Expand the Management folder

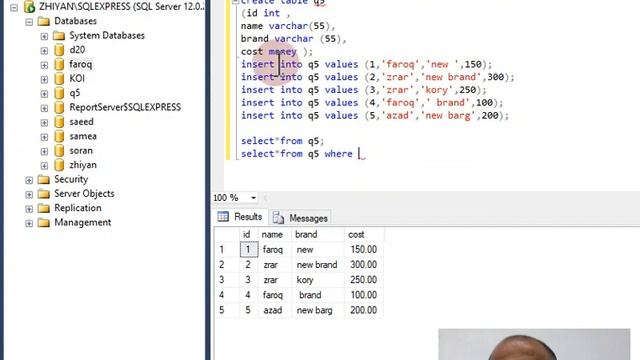coord(29,223)
